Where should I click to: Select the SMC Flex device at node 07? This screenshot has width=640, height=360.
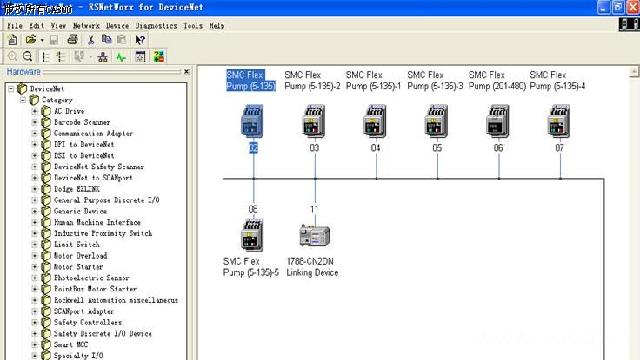coord(559,121)
